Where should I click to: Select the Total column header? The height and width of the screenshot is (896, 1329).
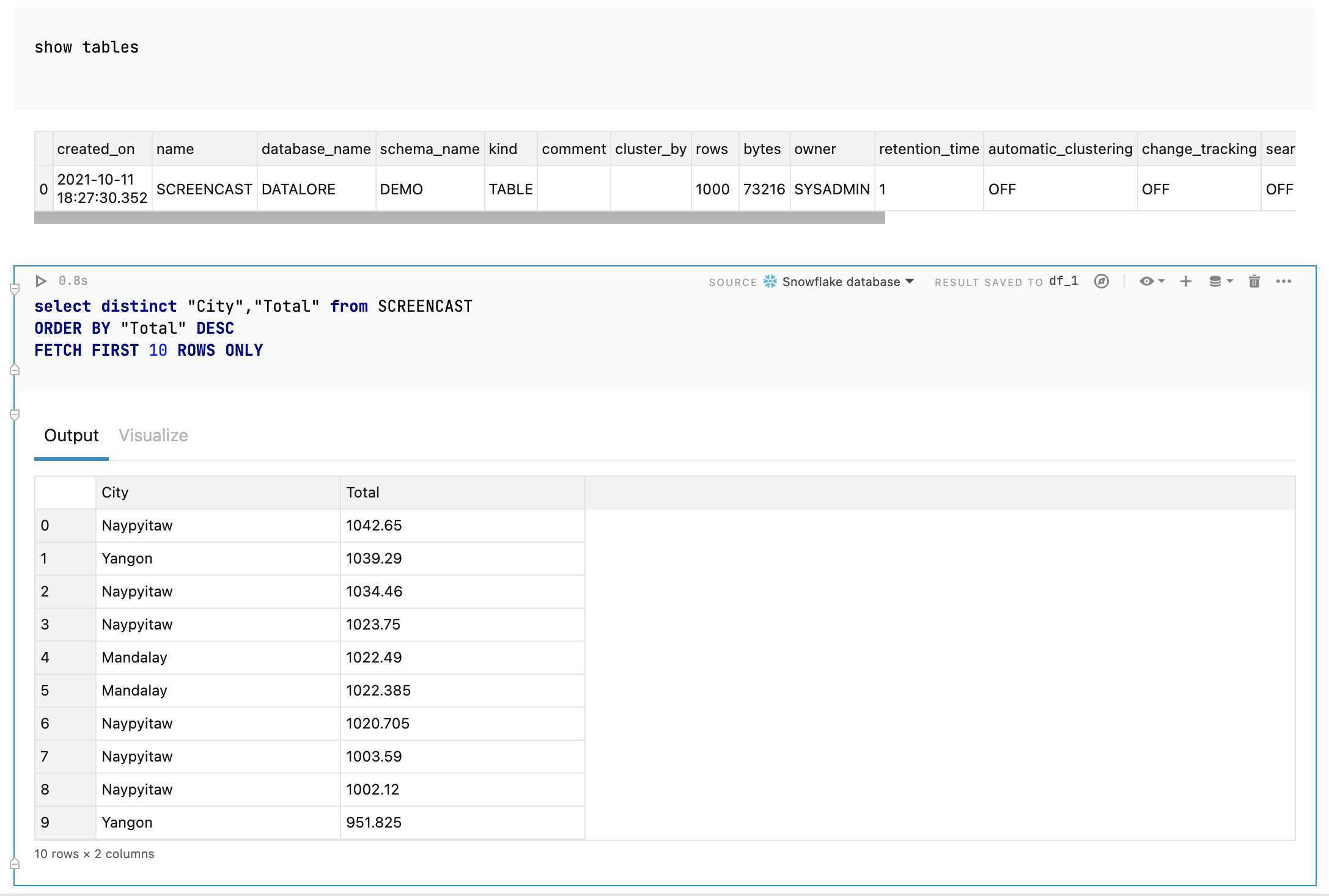tap(363, 492)
